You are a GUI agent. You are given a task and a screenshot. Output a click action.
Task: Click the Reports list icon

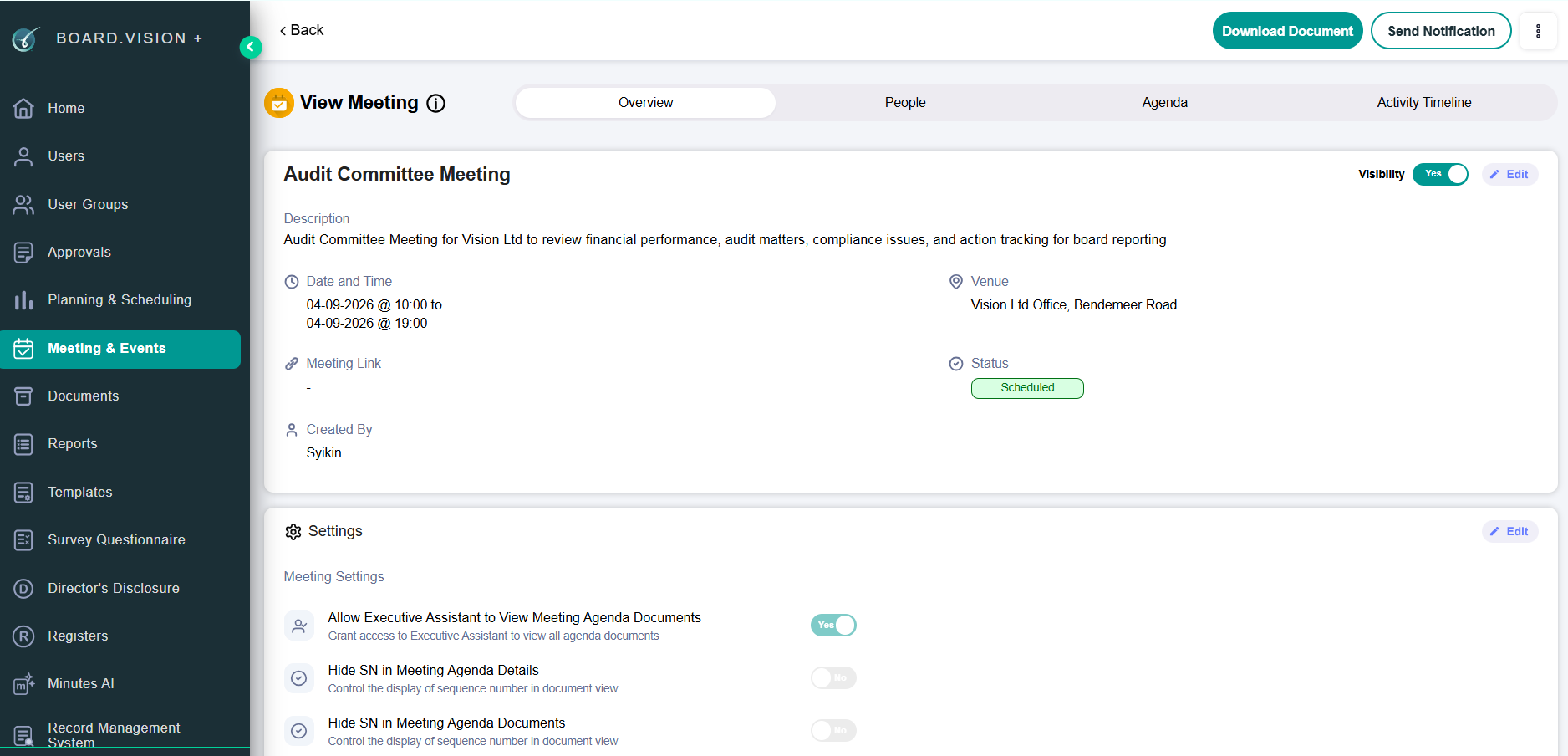pos(23,444)
